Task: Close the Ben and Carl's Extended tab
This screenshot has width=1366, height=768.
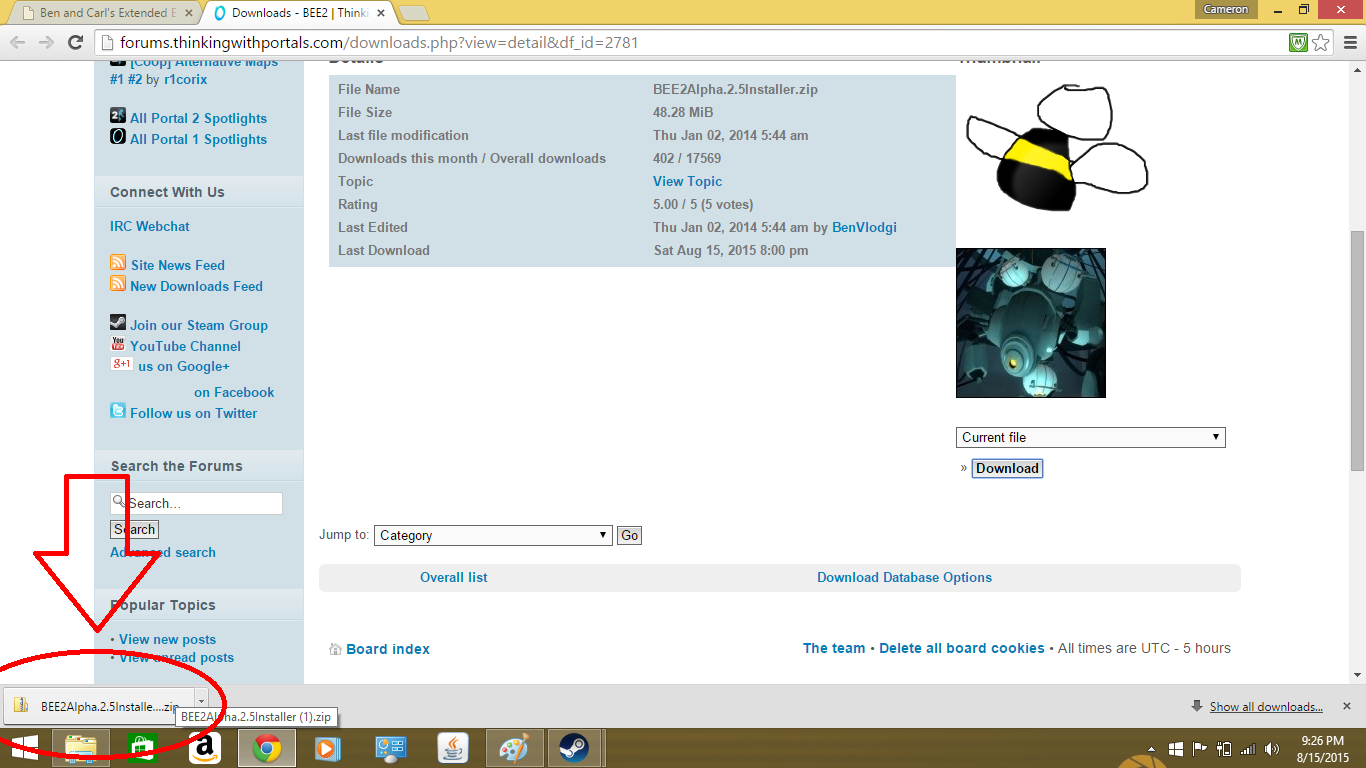Action: (189, 13)
